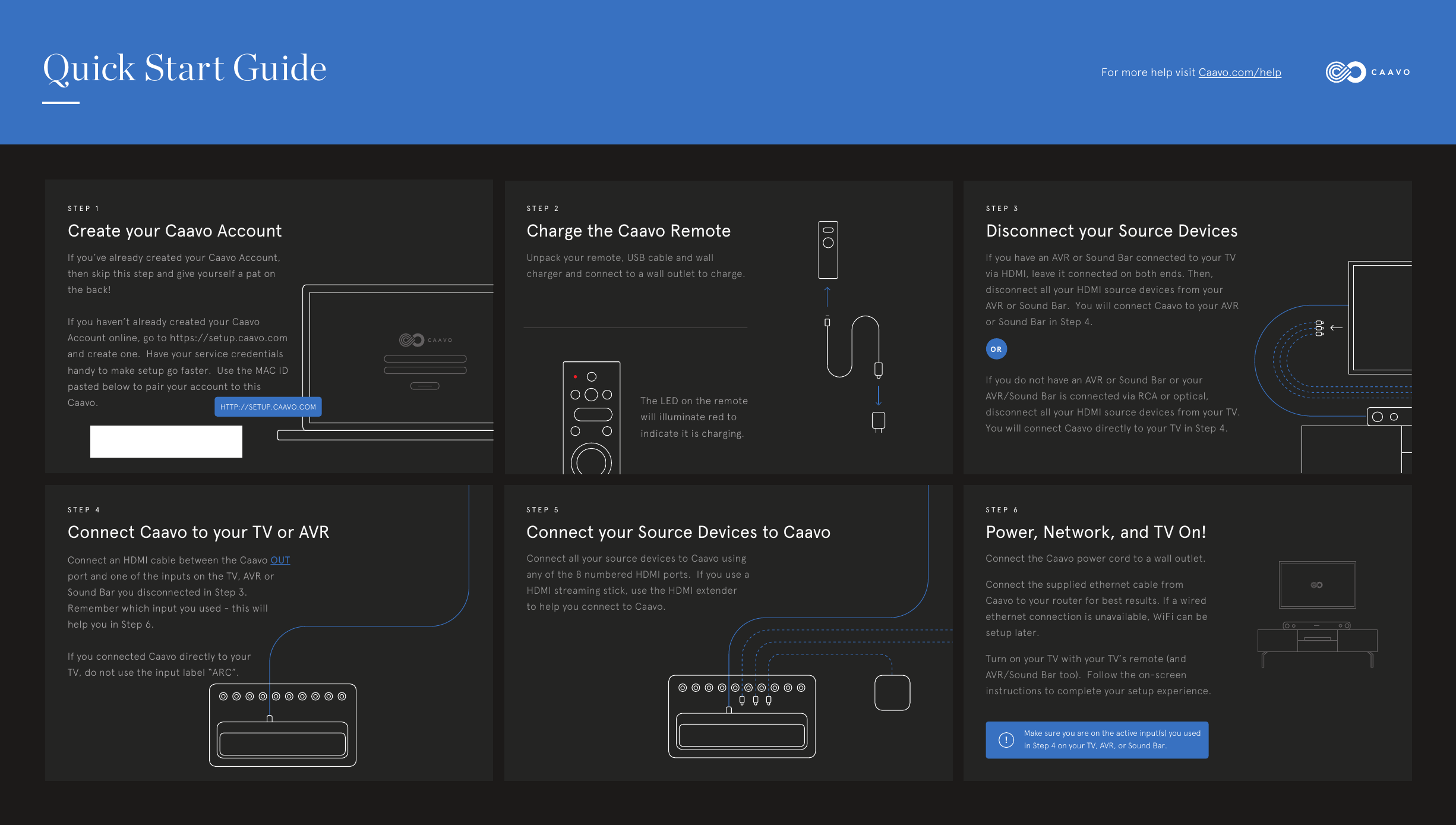Click the white MAC ID field

coord(166,442)
